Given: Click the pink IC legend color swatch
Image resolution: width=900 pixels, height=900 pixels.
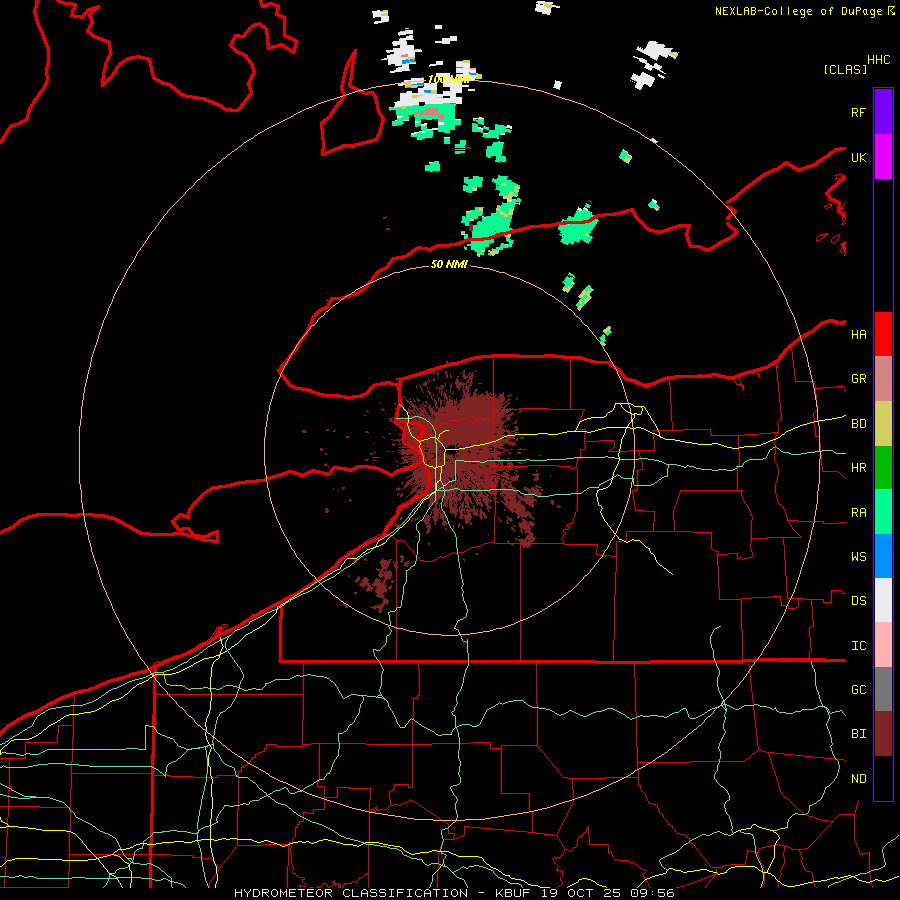Looking at the screenshot, I should [883, 645].
